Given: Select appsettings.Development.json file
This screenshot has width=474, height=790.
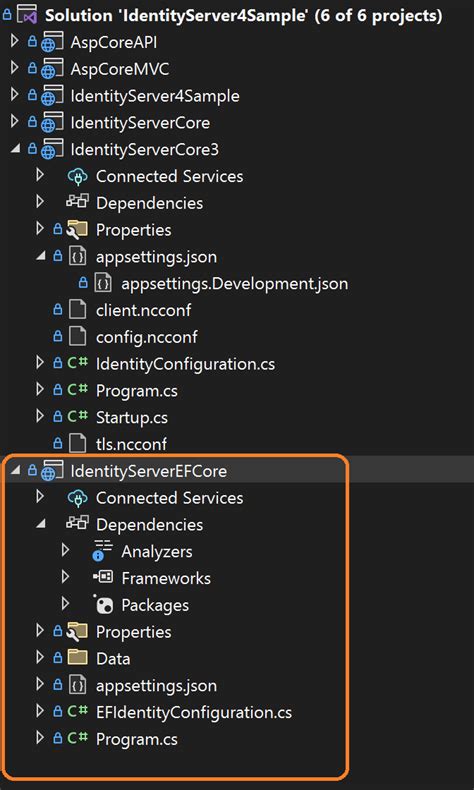Looking at the screenshot, I should (x=234, y=283).
